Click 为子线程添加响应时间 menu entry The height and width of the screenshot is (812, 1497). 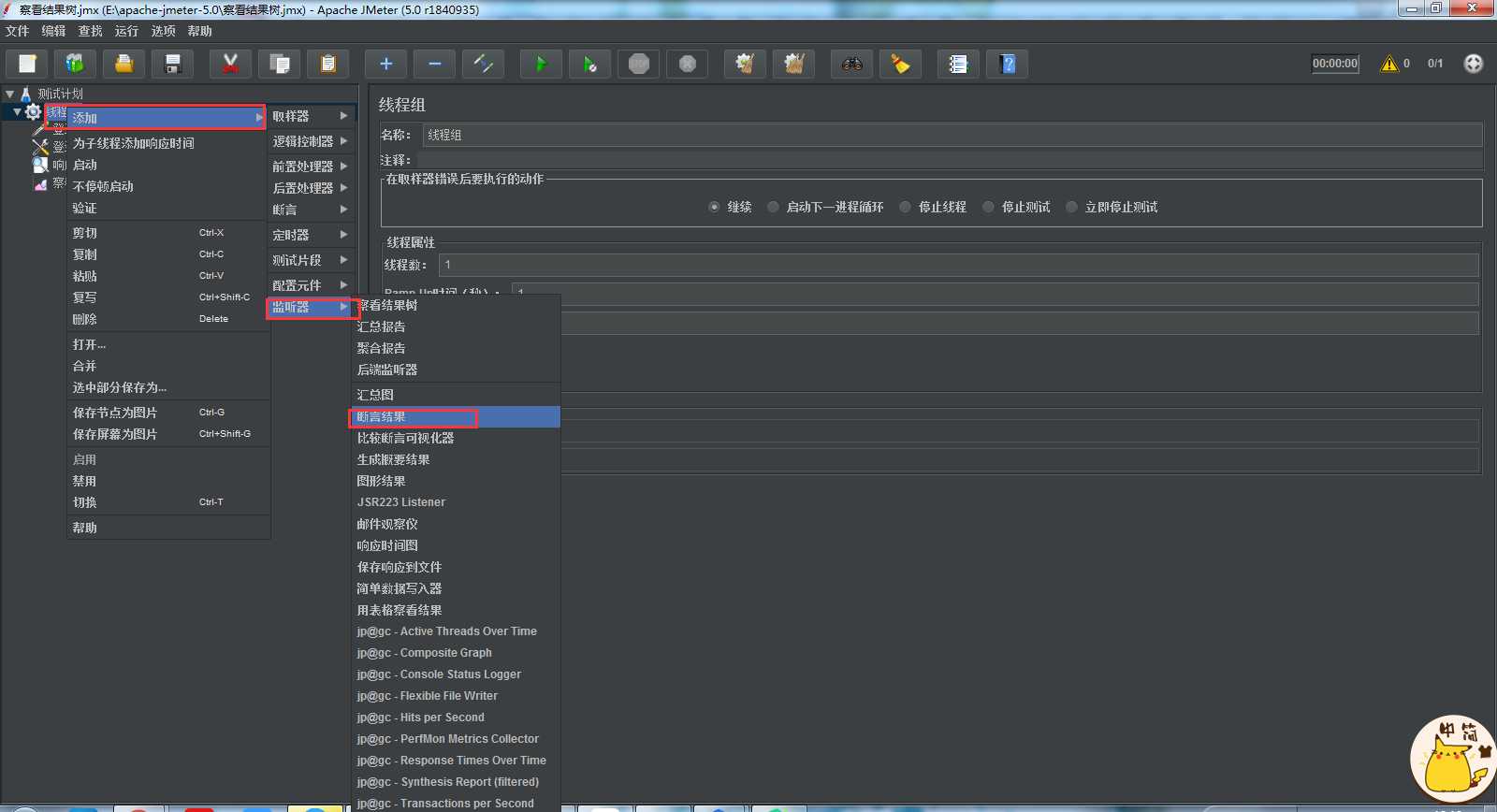pos(168,143)
